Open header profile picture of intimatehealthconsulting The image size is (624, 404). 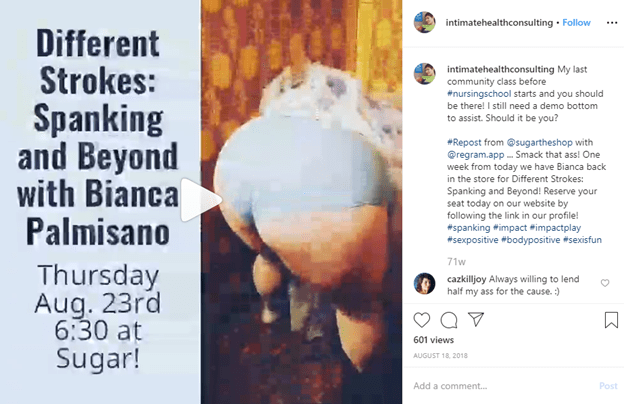pyautogui.click(x=425, y=22)
